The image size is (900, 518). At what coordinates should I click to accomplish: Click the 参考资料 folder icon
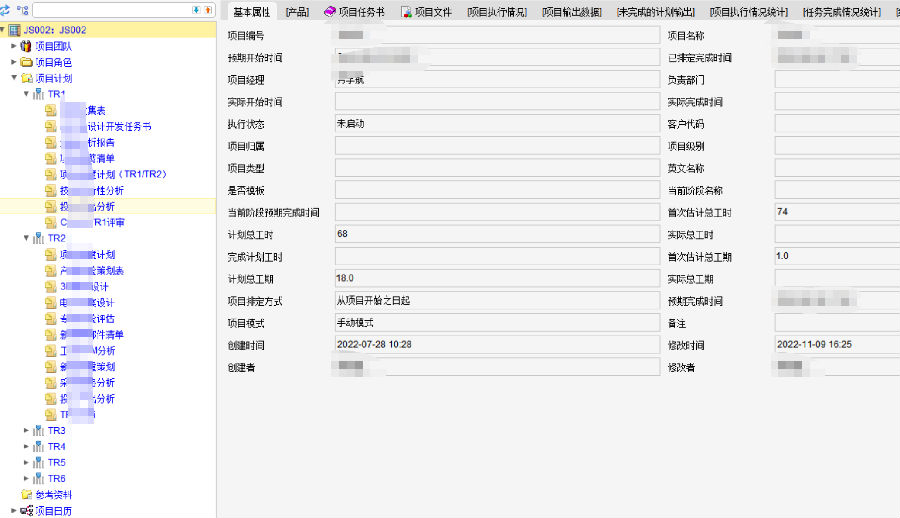click(x=26, y=494)
